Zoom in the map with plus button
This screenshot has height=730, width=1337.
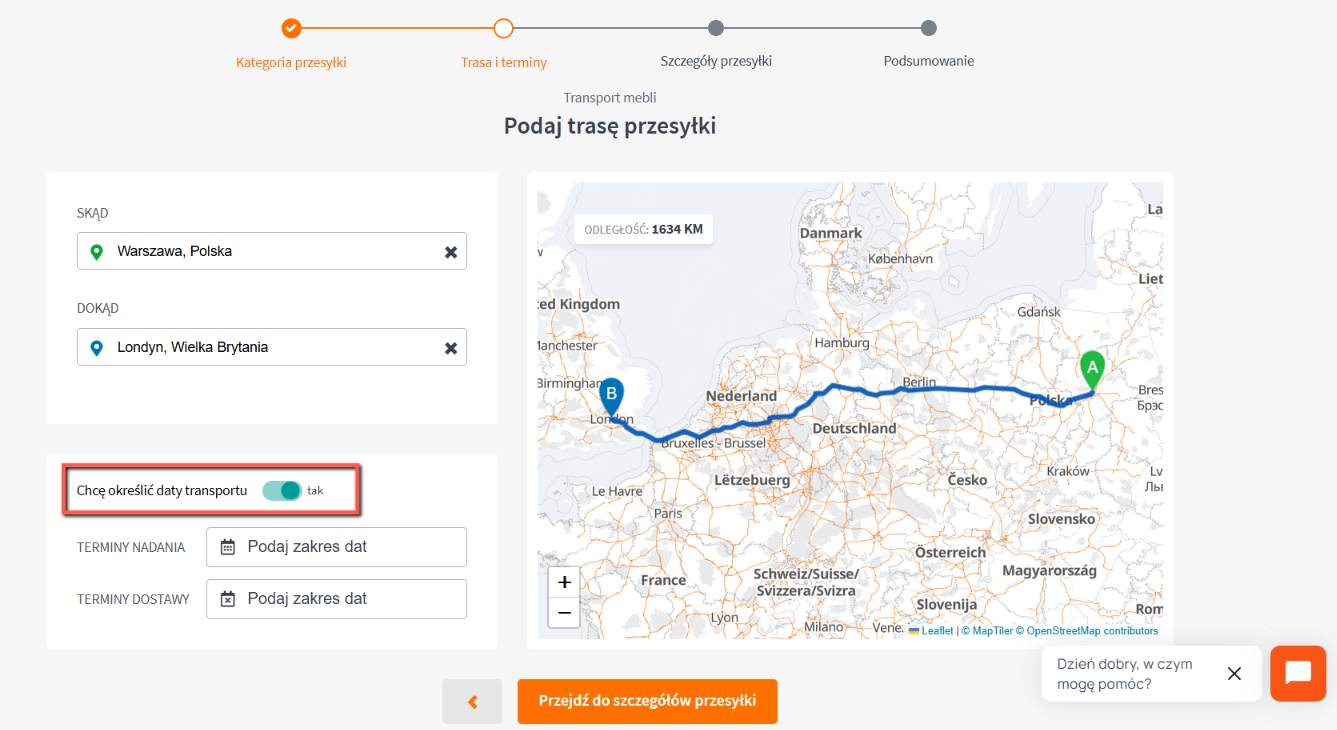pos(564,582)
